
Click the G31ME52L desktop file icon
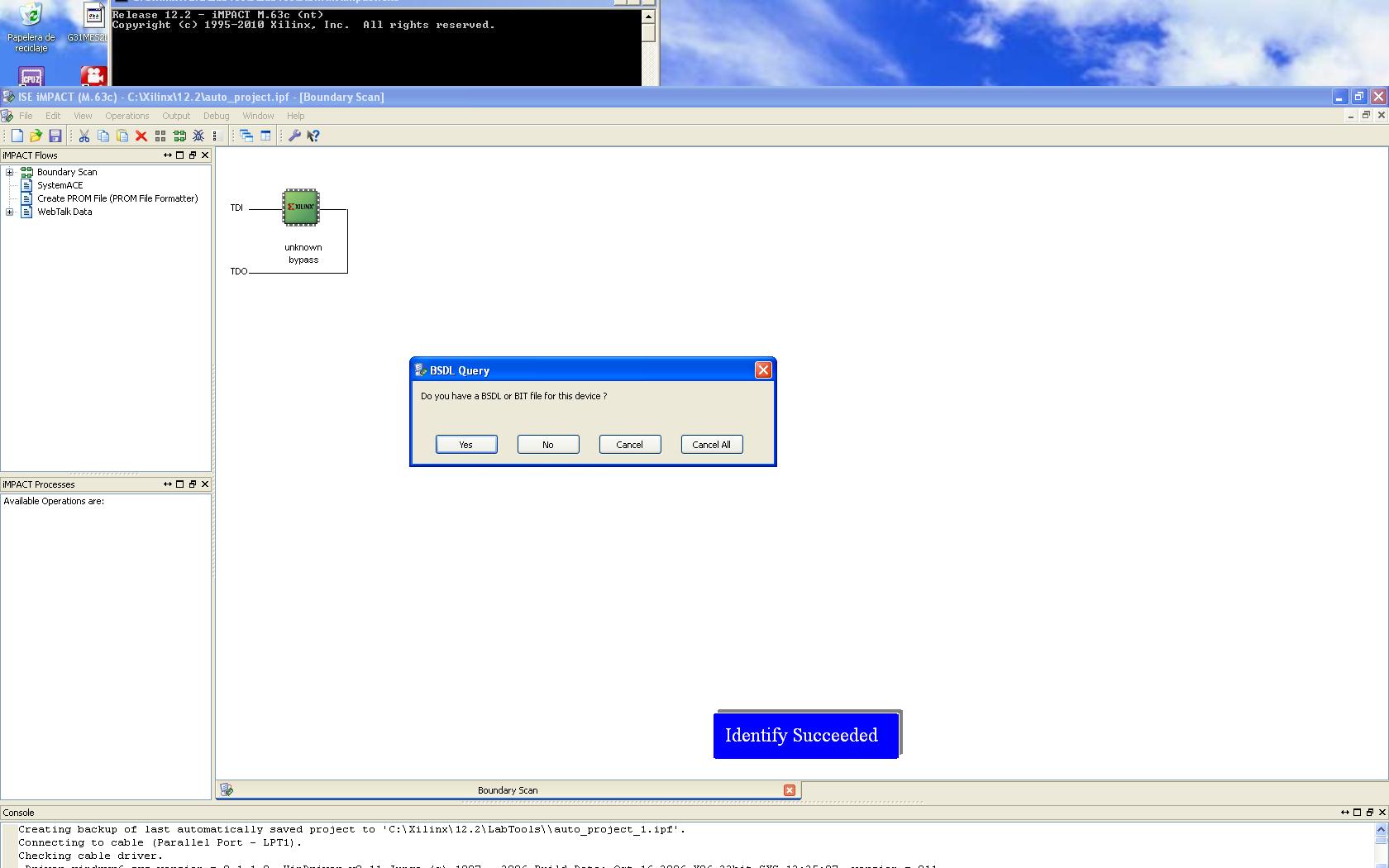[x=93, y=15]
